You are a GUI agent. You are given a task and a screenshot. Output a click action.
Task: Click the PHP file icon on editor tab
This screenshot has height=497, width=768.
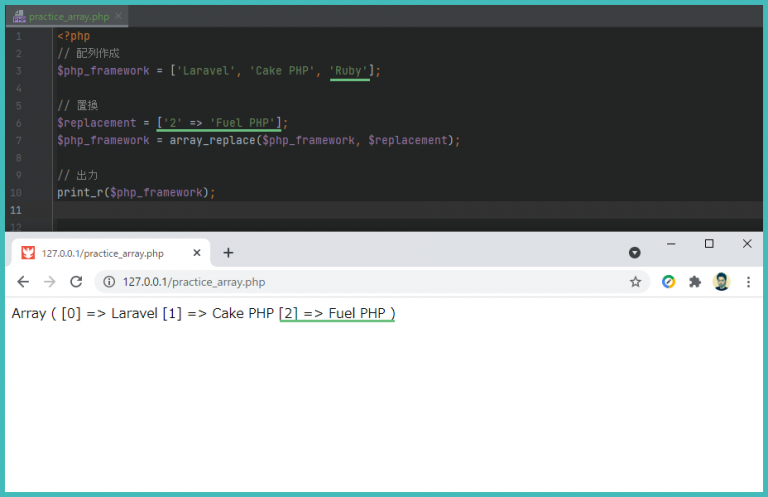pos(19,17)
